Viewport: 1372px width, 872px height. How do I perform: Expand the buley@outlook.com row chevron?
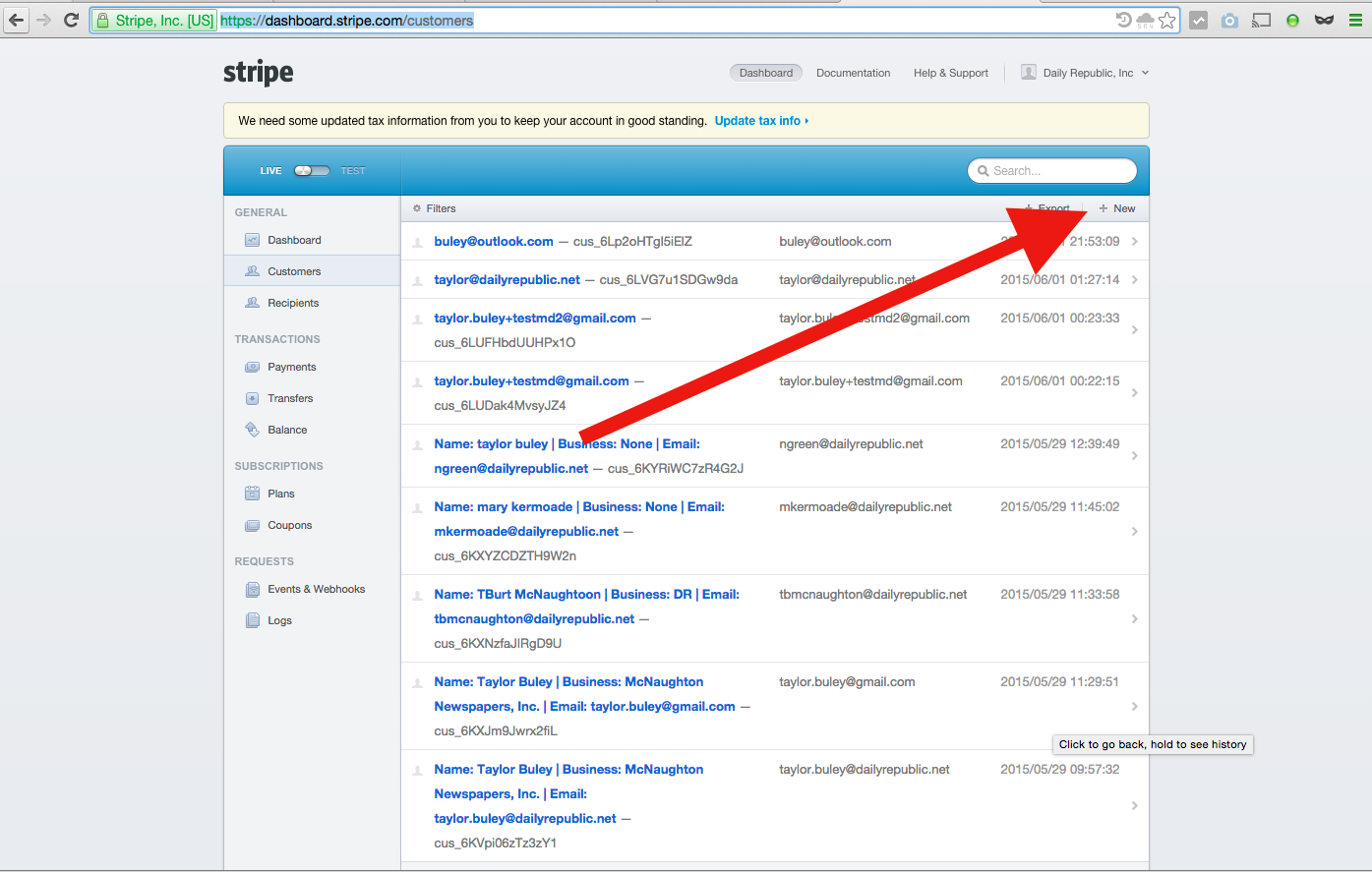[1134, 242]
